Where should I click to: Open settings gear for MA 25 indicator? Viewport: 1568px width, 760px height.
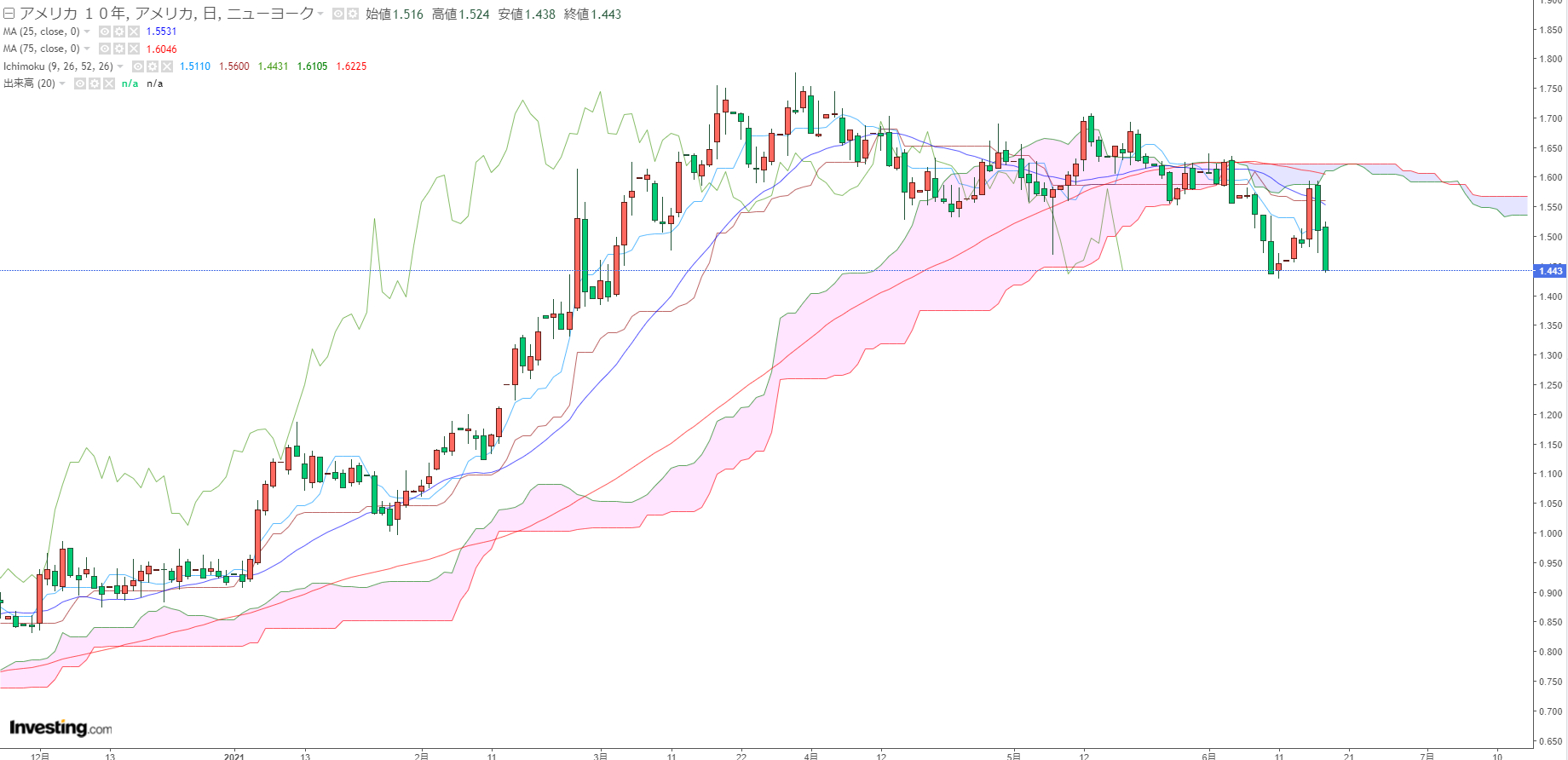click(x=119, y=32)
